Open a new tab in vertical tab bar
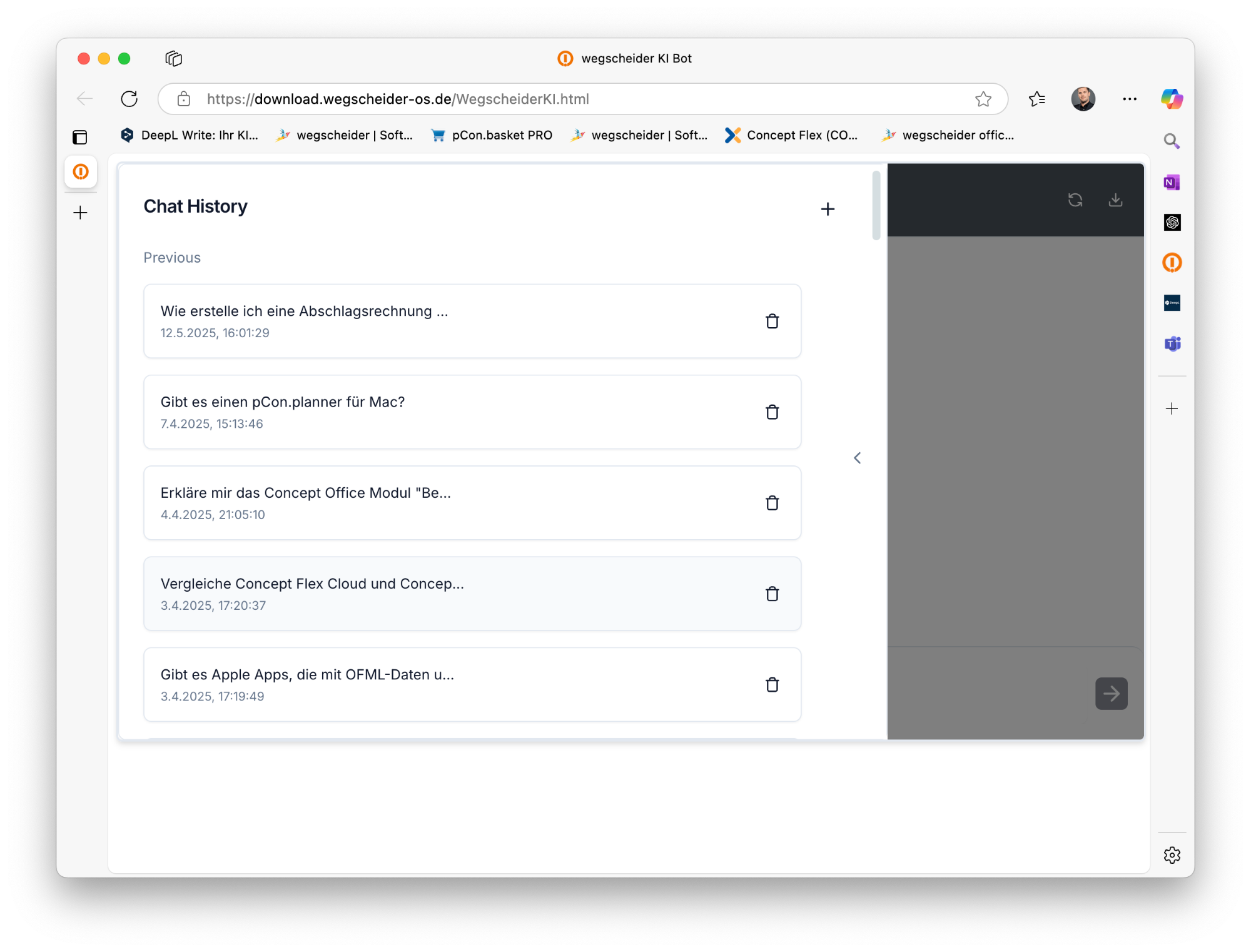 pos(80,213)
